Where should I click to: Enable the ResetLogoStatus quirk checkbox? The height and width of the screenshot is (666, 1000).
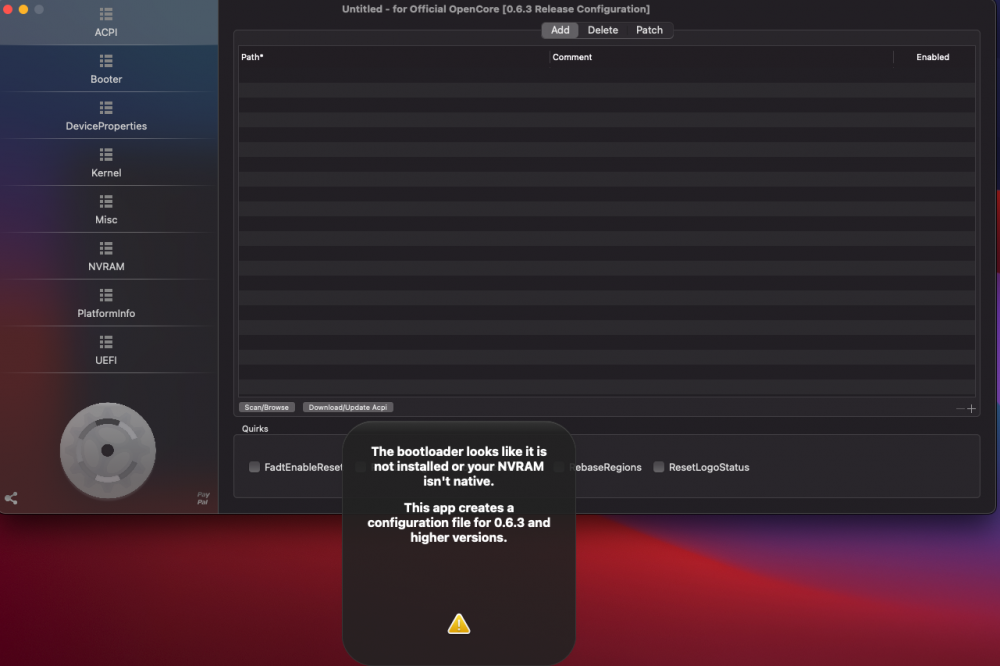659,467
